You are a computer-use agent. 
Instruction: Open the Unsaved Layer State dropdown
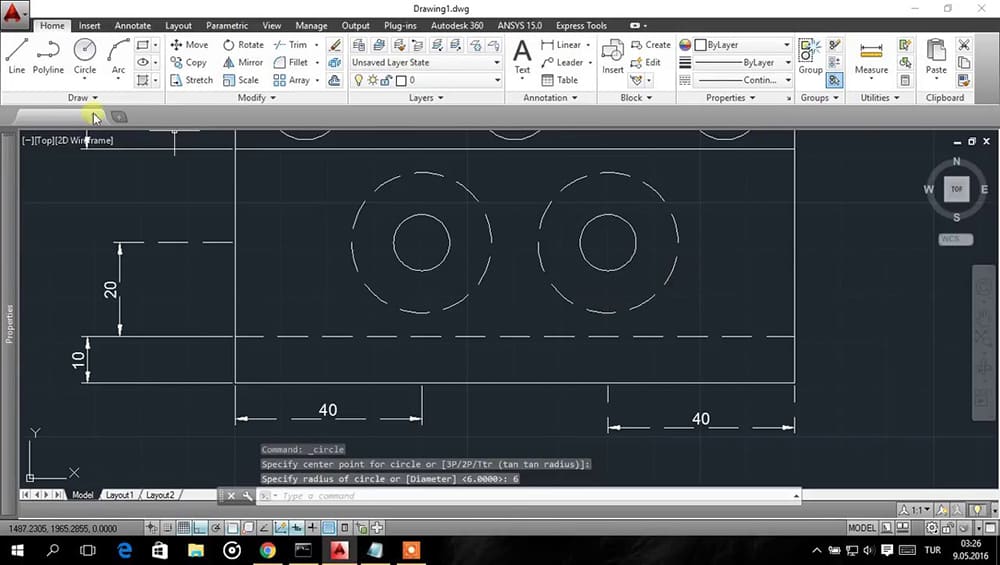(x=426, y=62)
